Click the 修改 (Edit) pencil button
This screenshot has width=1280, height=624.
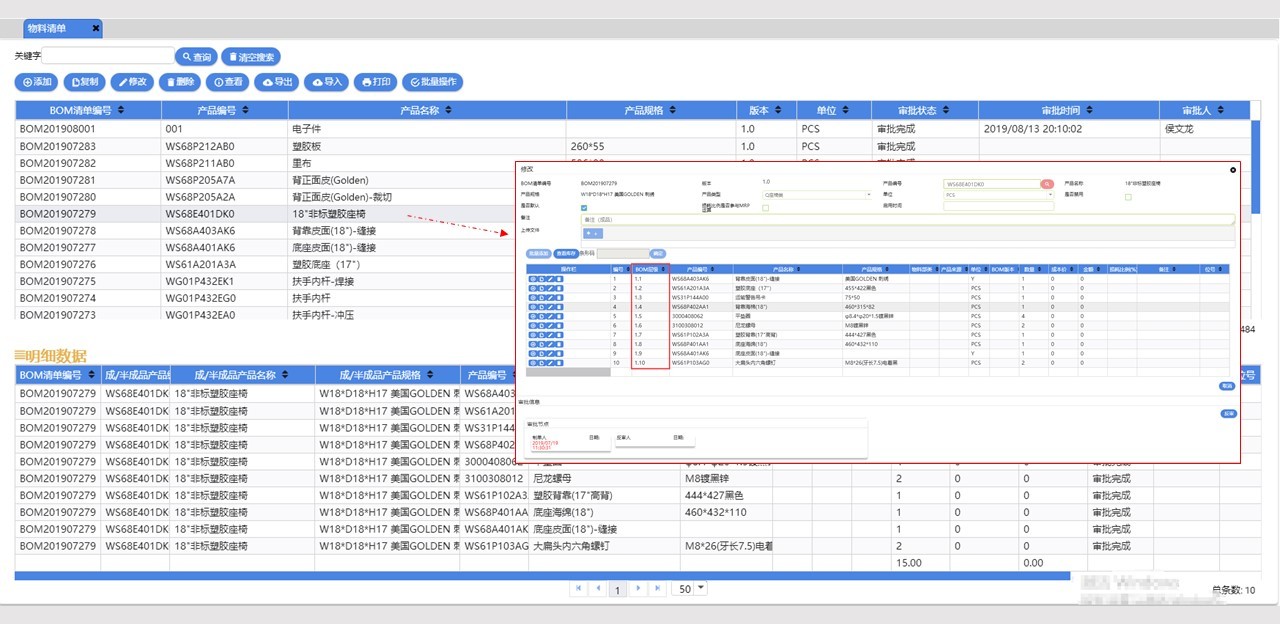click(132, 82)
